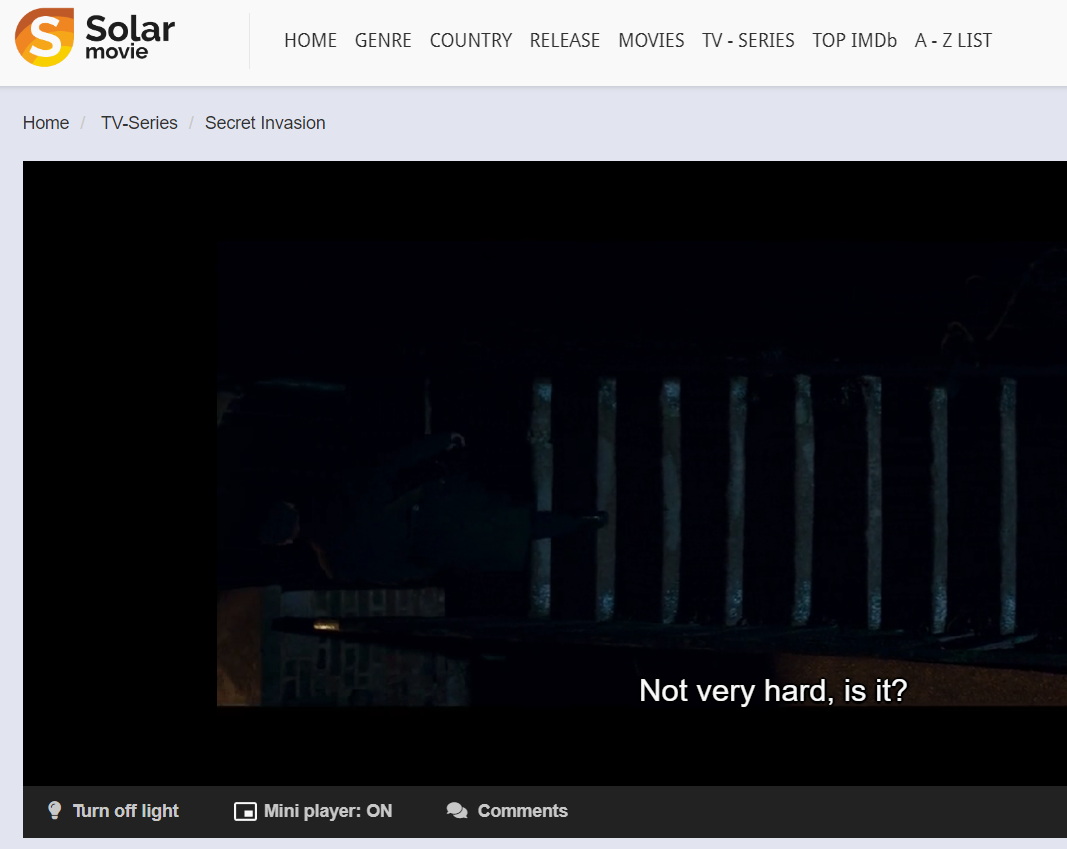Screen dimensions: 1067x849
Task: Expand the RELEASE year menu
Action: click(x=564, y=41)
